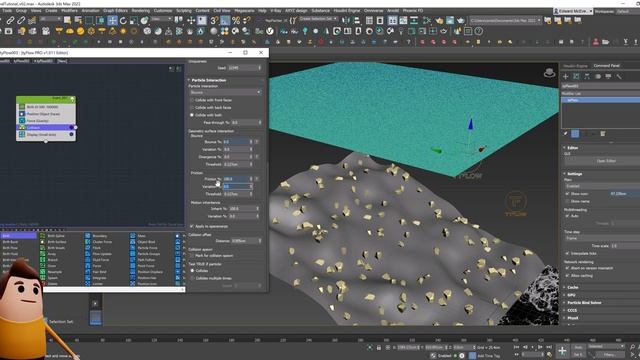Image resolution: width=640 pixels, height=360 pixels.
Task: Click the Seed value field
Action: click(x=244, y=68)
